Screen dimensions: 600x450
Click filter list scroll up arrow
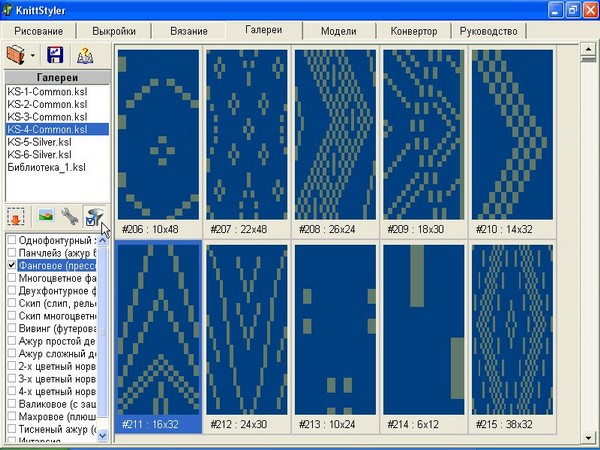[103, 241]
